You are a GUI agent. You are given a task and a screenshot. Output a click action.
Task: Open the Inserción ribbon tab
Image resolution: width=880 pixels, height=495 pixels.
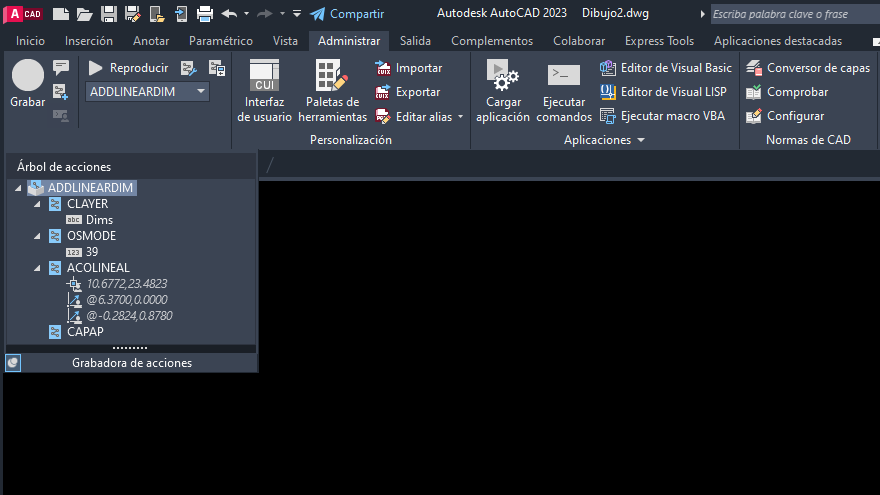pos(89,41)
